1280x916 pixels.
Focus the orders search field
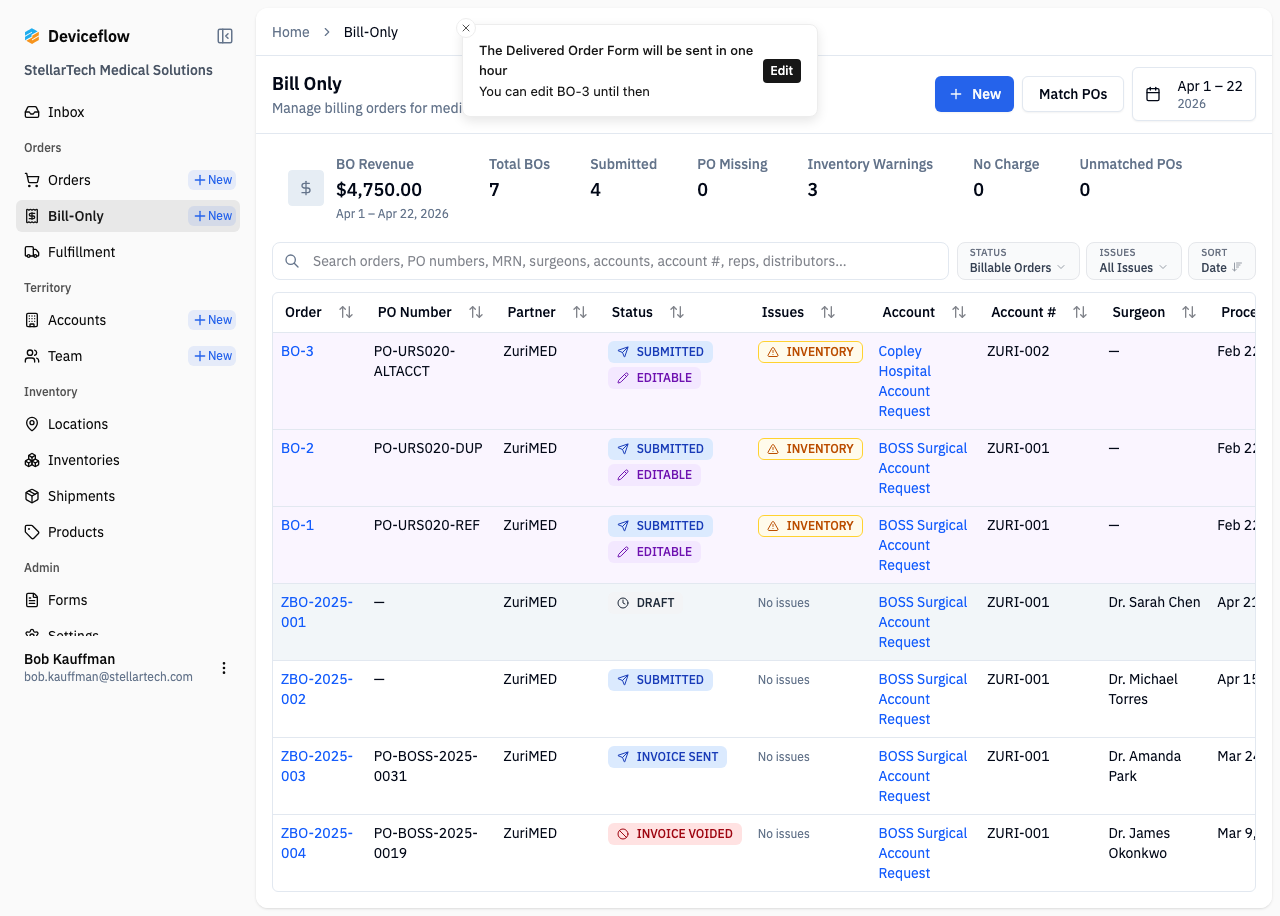(610, 261)
